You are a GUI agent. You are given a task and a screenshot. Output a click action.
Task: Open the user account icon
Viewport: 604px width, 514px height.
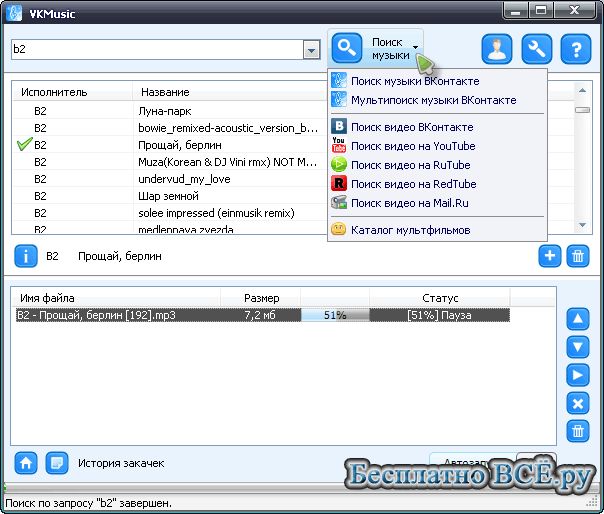(x=497, y=49)
